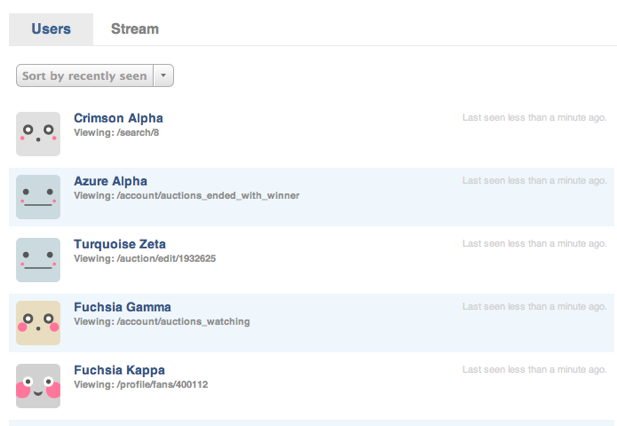This screenshot has width=617, height=426.
Task: Click the /account/auctions_watching viewing path
Action: (183, 322)
